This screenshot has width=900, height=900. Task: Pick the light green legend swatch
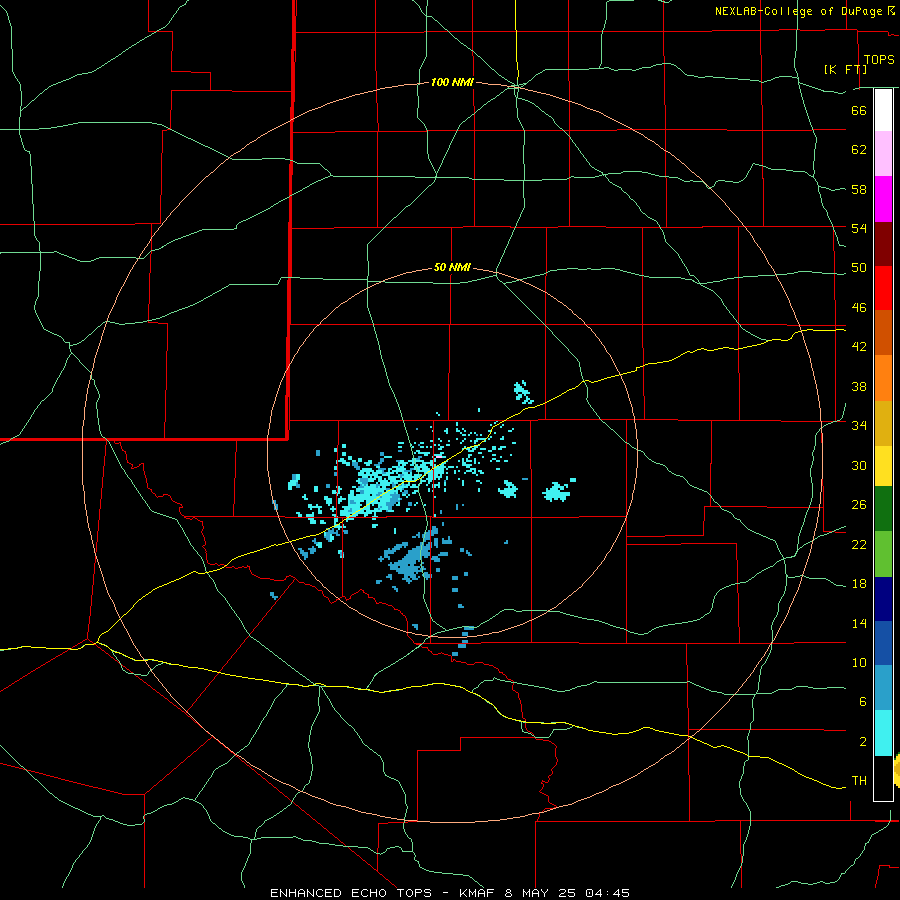pyautogui.click(x=883, y=554)
